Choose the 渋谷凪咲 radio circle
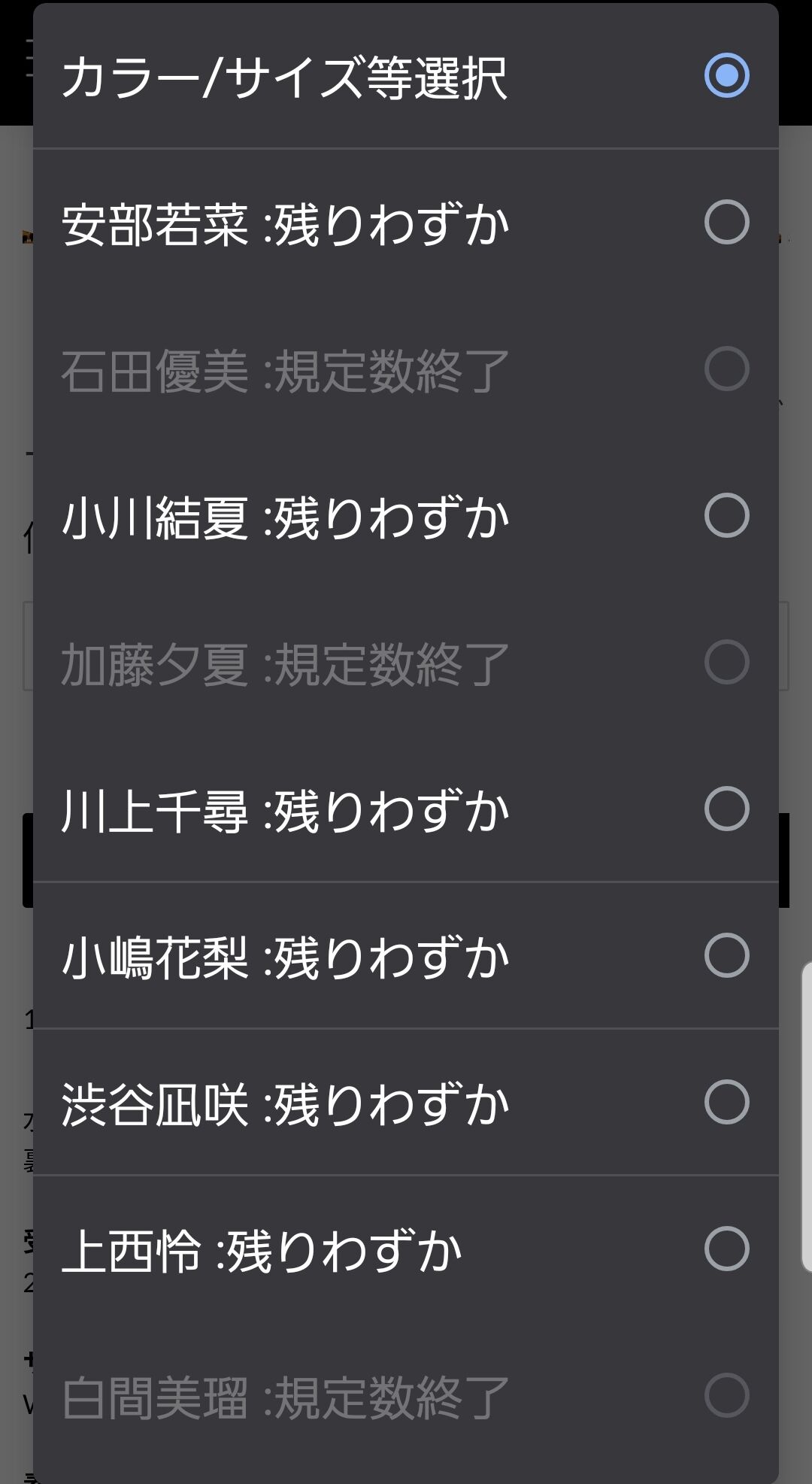 coord(726,1102)
